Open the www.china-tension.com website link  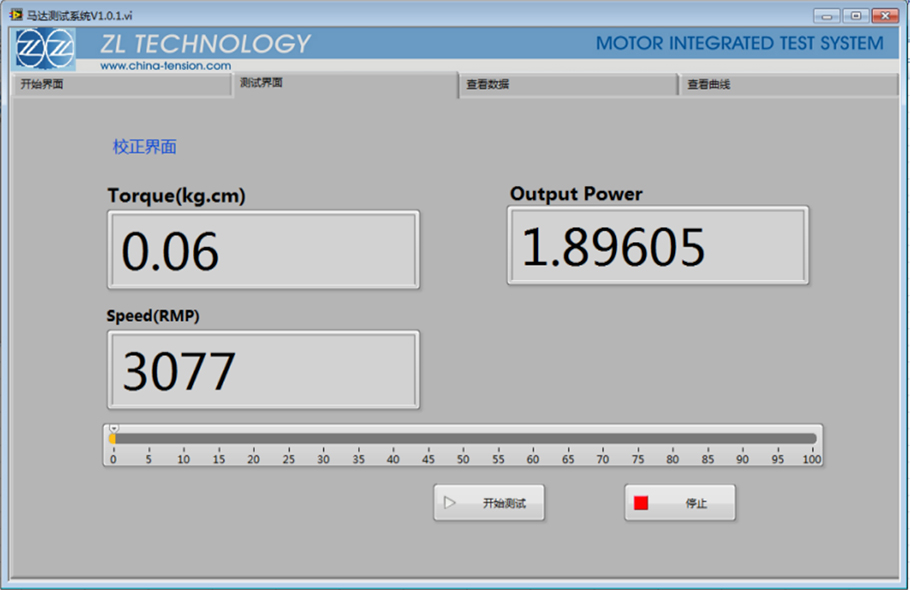click(x=165, y=66)
